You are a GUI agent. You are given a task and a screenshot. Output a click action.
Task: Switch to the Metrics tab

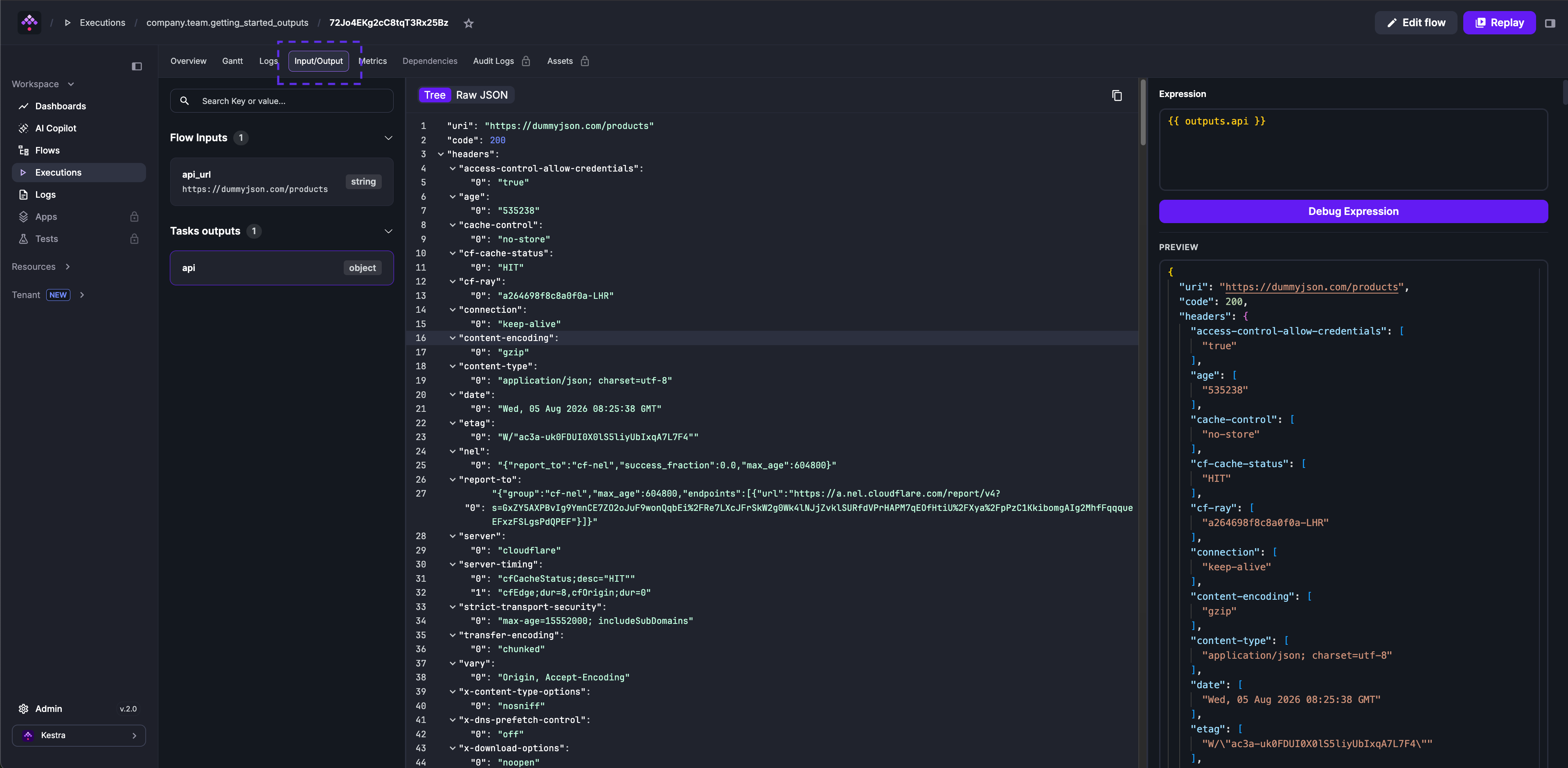coord(373,61)
